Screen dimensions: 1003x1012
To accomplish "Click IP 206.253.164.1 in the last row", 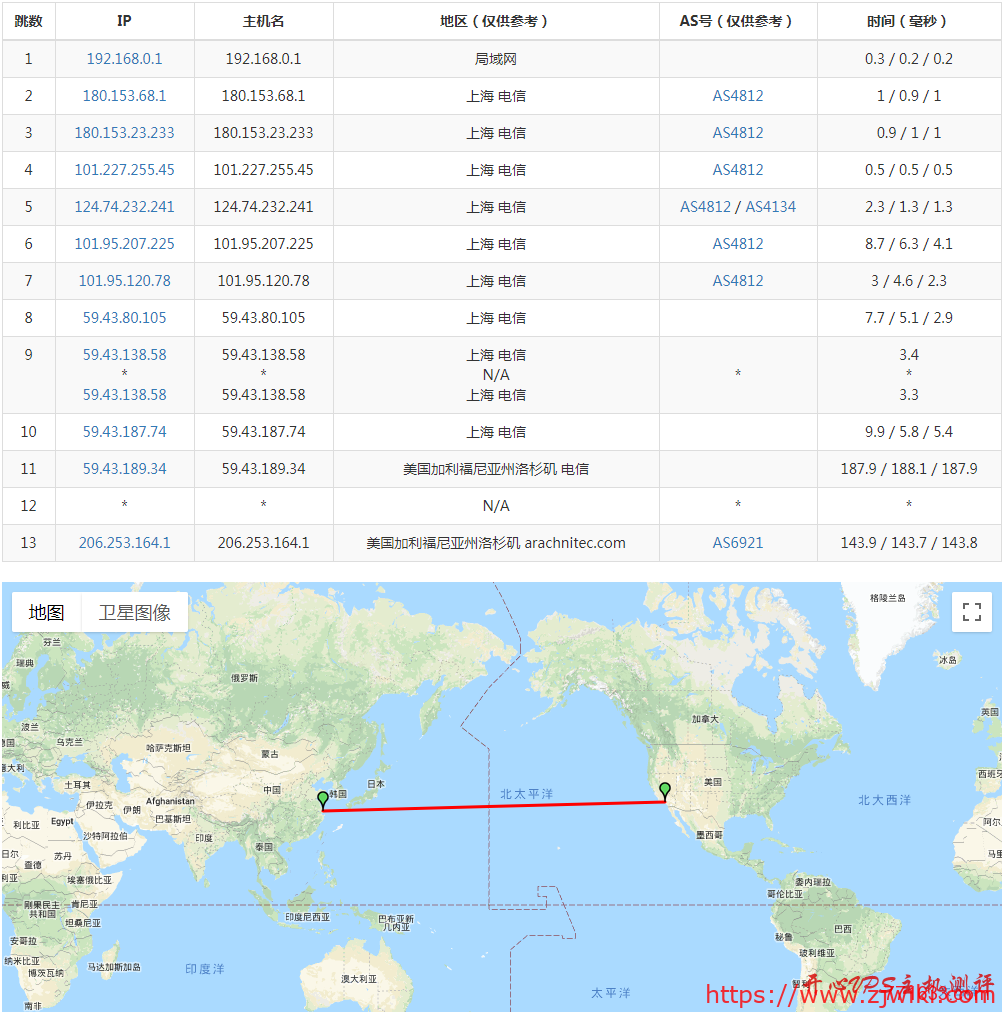I will click(124, 543).
